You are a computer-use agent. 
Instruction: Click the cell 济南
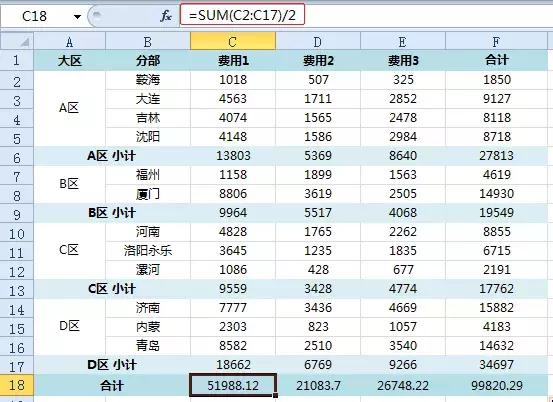[x=148, y=308]
